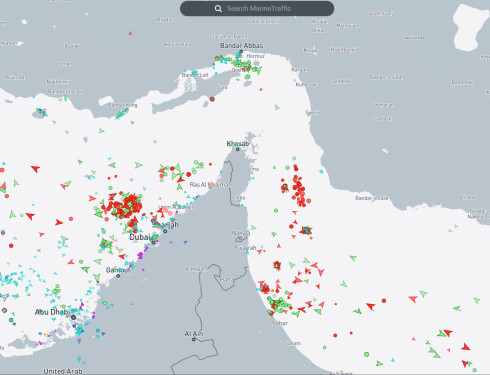Image resolution: width=490 pixels, height=375 pixels.
Task: Click the Minab map label
Action: pos(310,50)
